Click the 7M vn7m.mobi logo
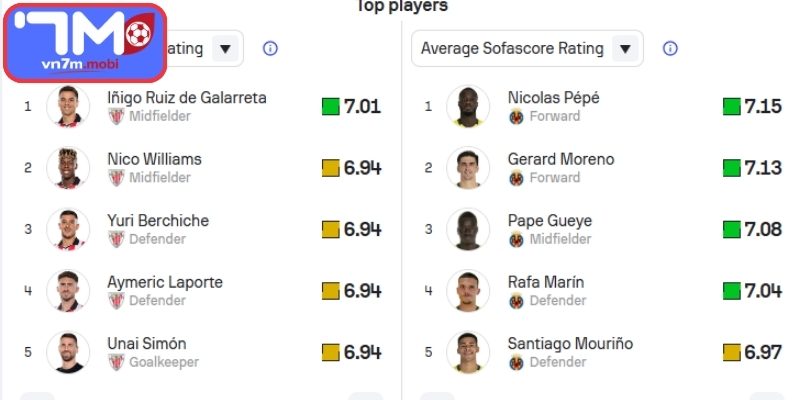This screenshot has height=400, width=800. tap(84, 43)
